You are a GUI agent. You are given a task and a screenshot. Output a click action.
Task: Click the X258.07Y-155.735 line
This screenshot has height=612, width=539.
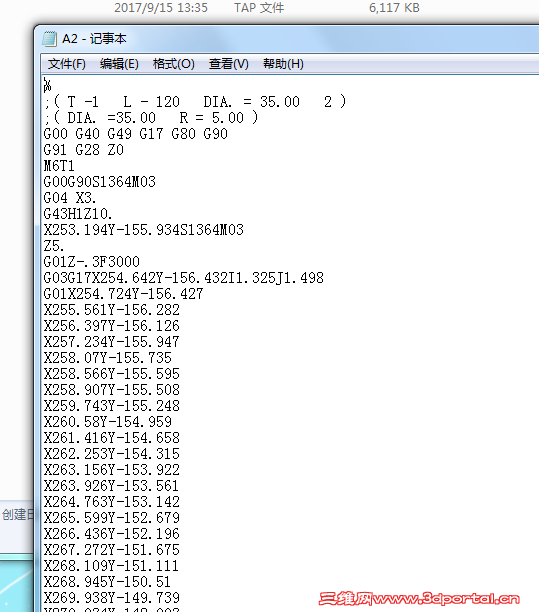pyautogui.click(x=108, y=358)
